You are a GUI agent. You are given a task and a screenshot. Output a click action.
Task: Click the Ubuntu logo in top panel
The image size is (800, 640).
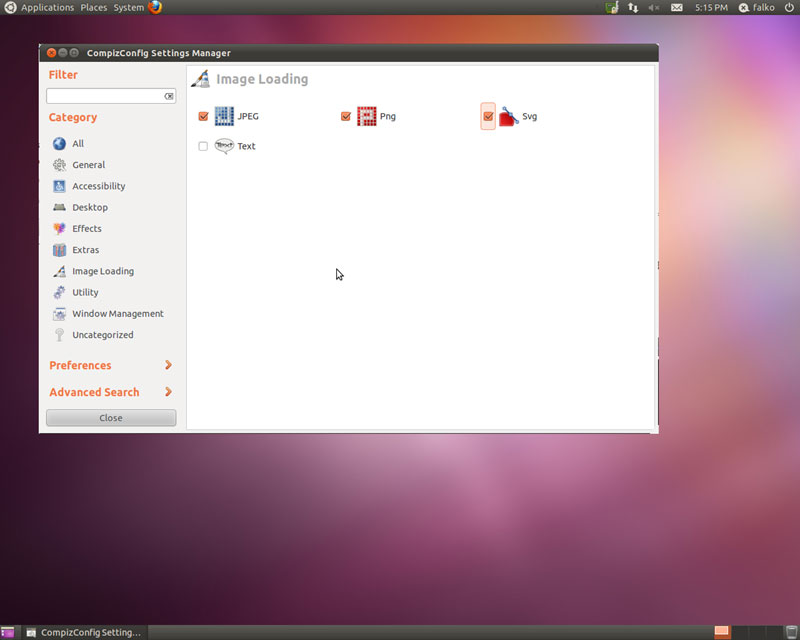point(10,7)
